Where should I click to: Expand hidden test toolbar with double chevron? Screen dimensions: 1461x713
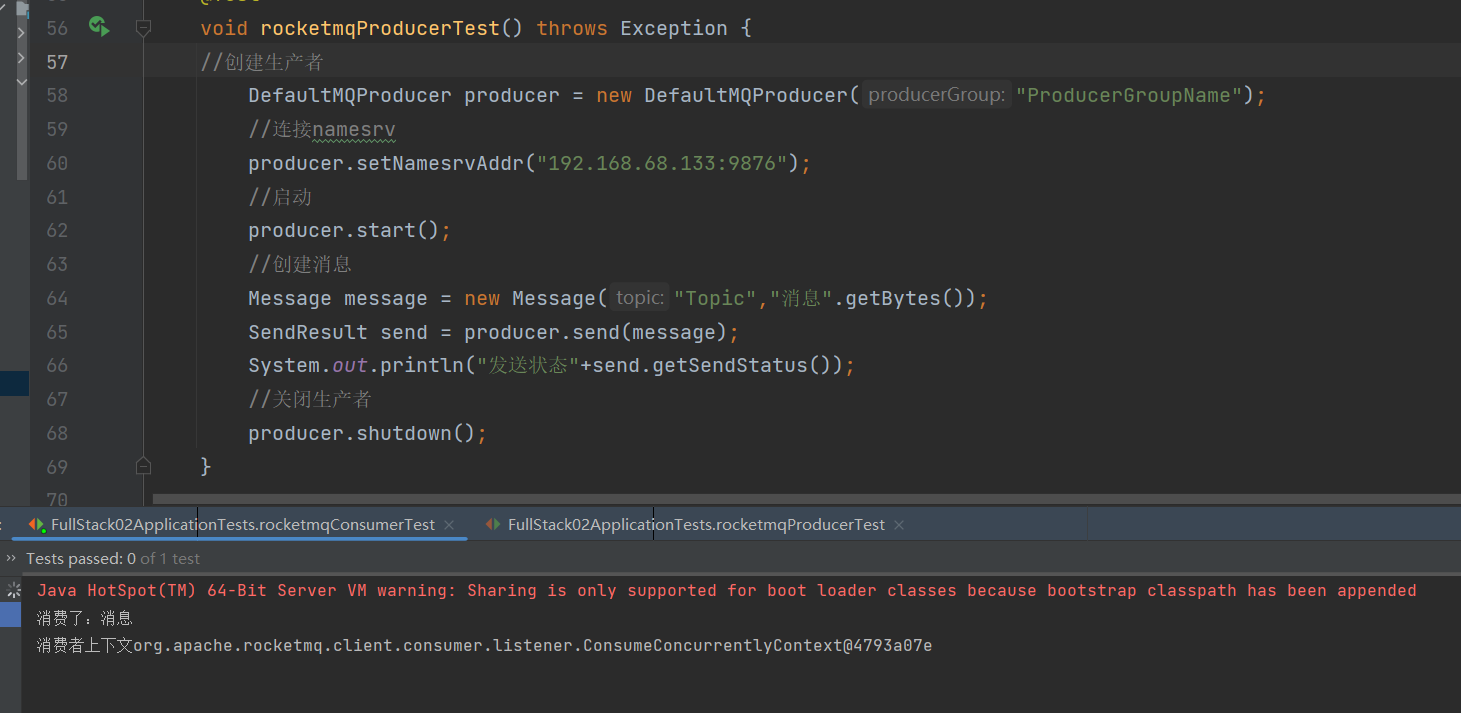click(x=11, y=558)
